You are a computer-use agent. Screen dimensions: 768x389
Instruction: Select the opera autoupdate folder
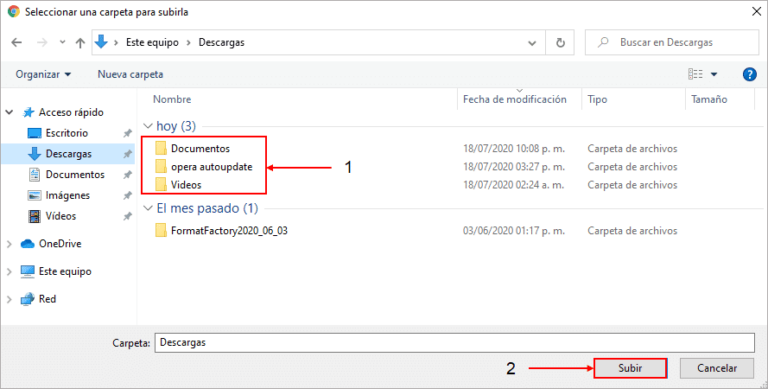(x=204, y=167)
